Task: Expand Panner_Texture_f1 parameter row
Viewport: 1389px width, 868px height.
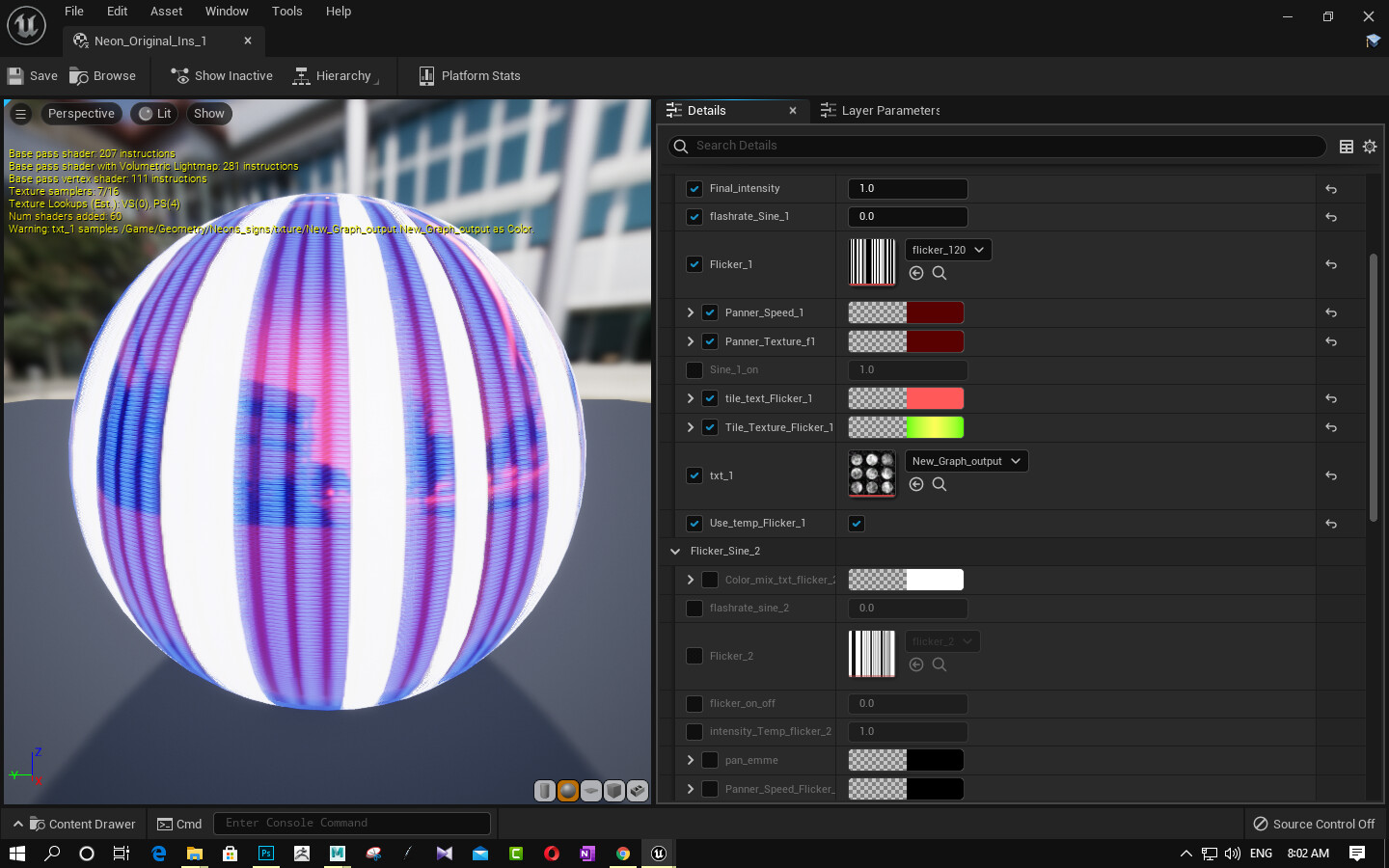Action: pos(691,341)
